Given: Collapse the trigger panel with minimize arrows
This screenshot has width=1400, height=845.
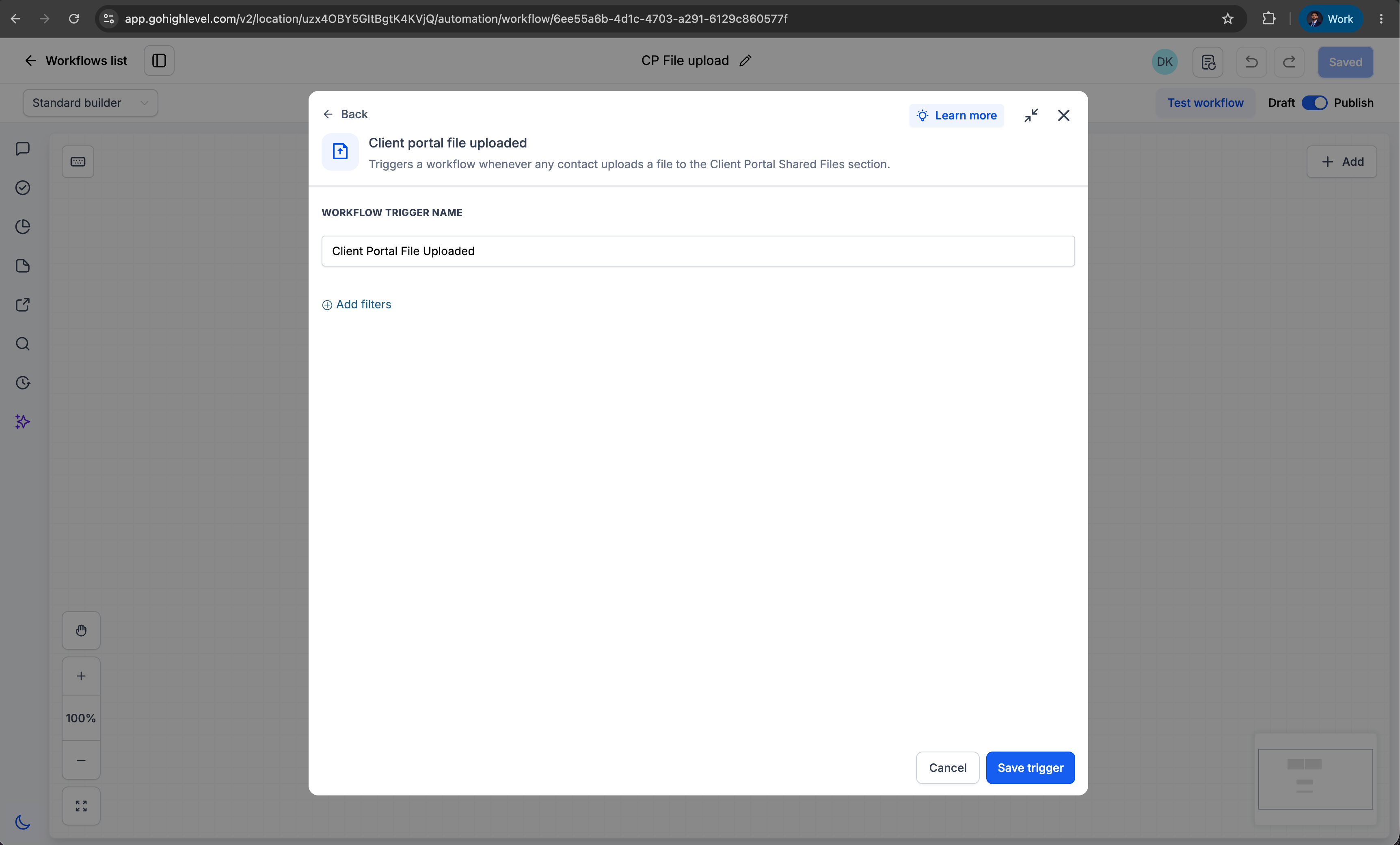Looking at the screenshot, I should (x=1031, y=115).
